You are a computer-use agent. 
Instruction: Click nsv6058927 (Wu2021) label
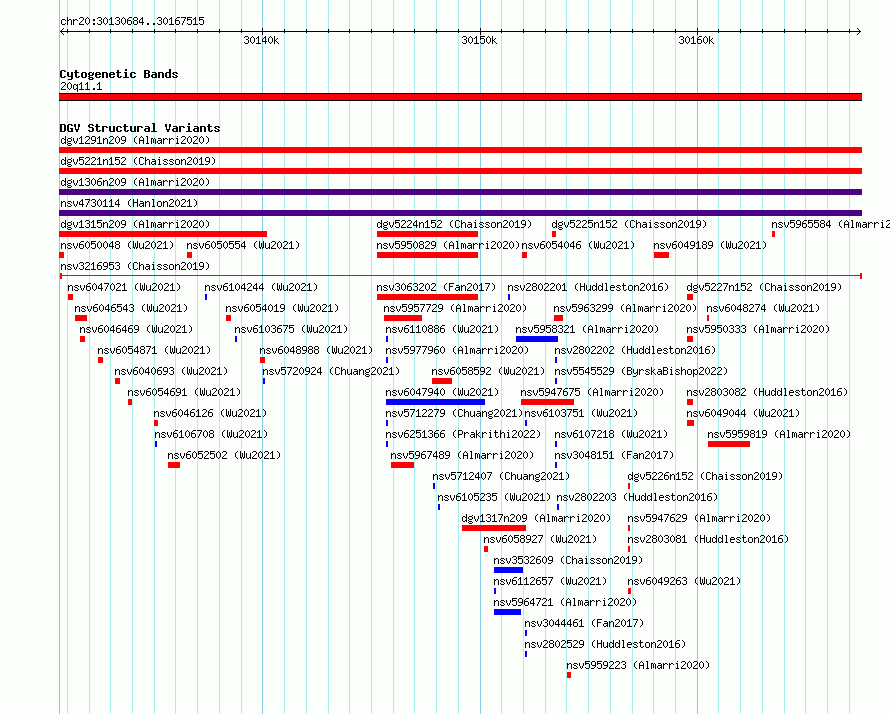pyautogui.click(x=540, y=539)
